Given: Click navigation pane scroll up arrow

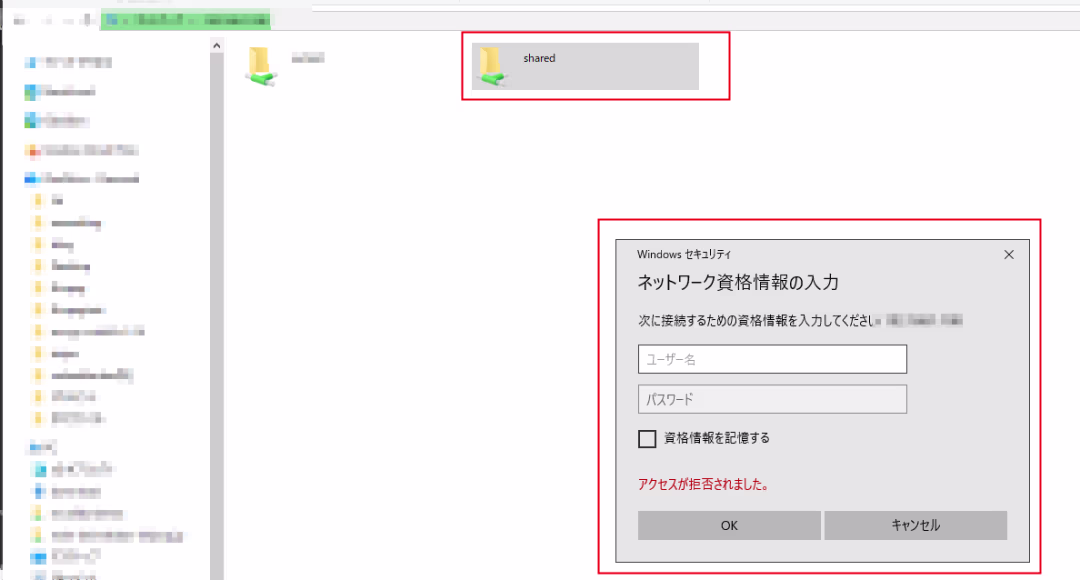Looking at the screenshot, I should pos(217,45).
